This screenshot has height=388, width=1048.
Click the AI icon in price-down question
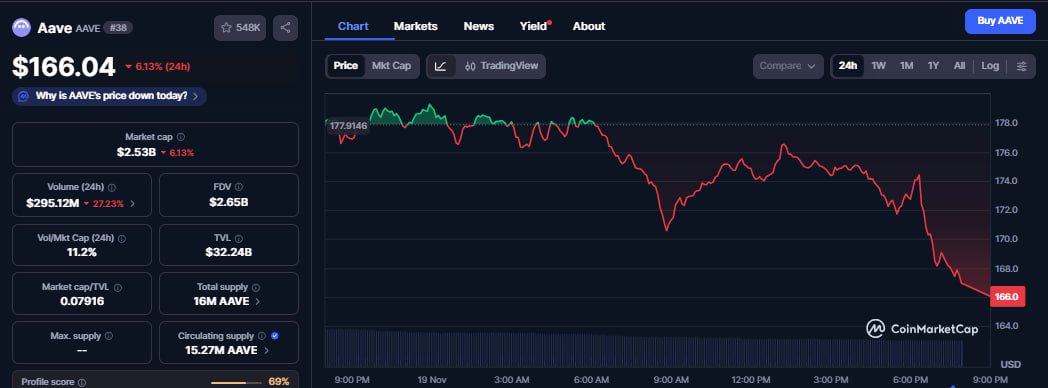(x=24, y=96)
